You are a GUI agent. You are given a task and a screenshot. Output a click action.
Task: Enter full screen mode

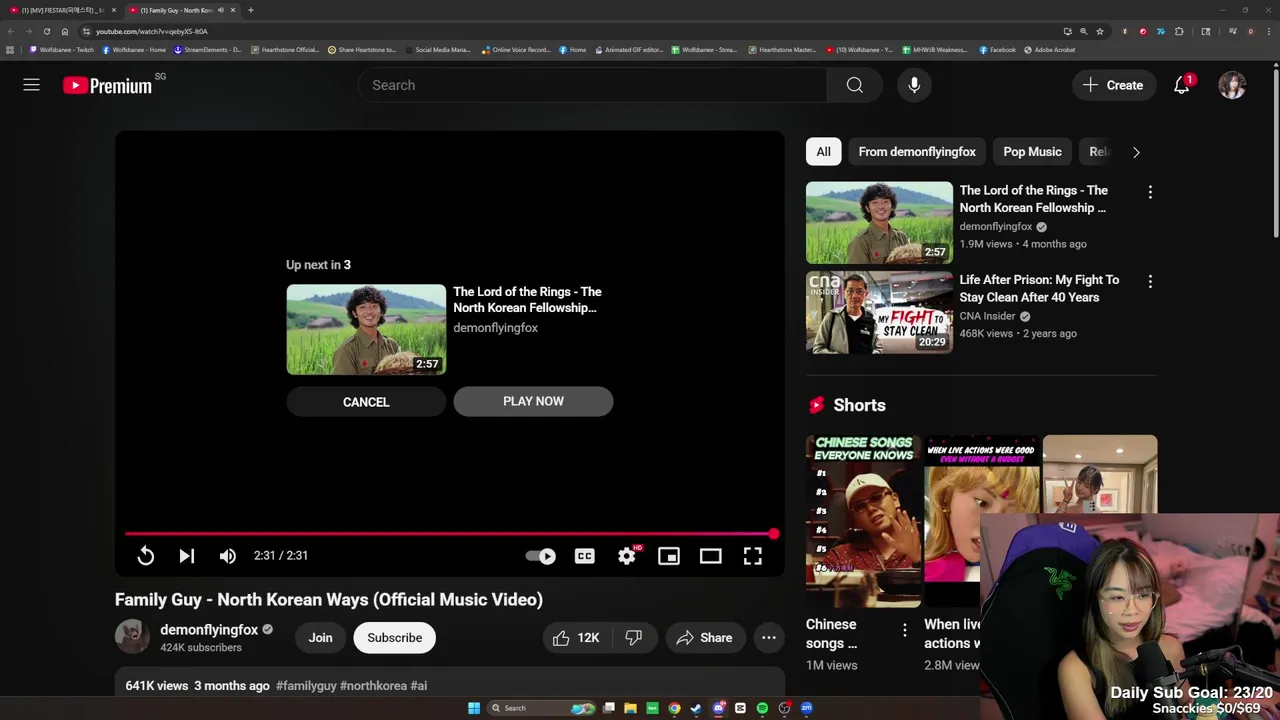point(753,556)
